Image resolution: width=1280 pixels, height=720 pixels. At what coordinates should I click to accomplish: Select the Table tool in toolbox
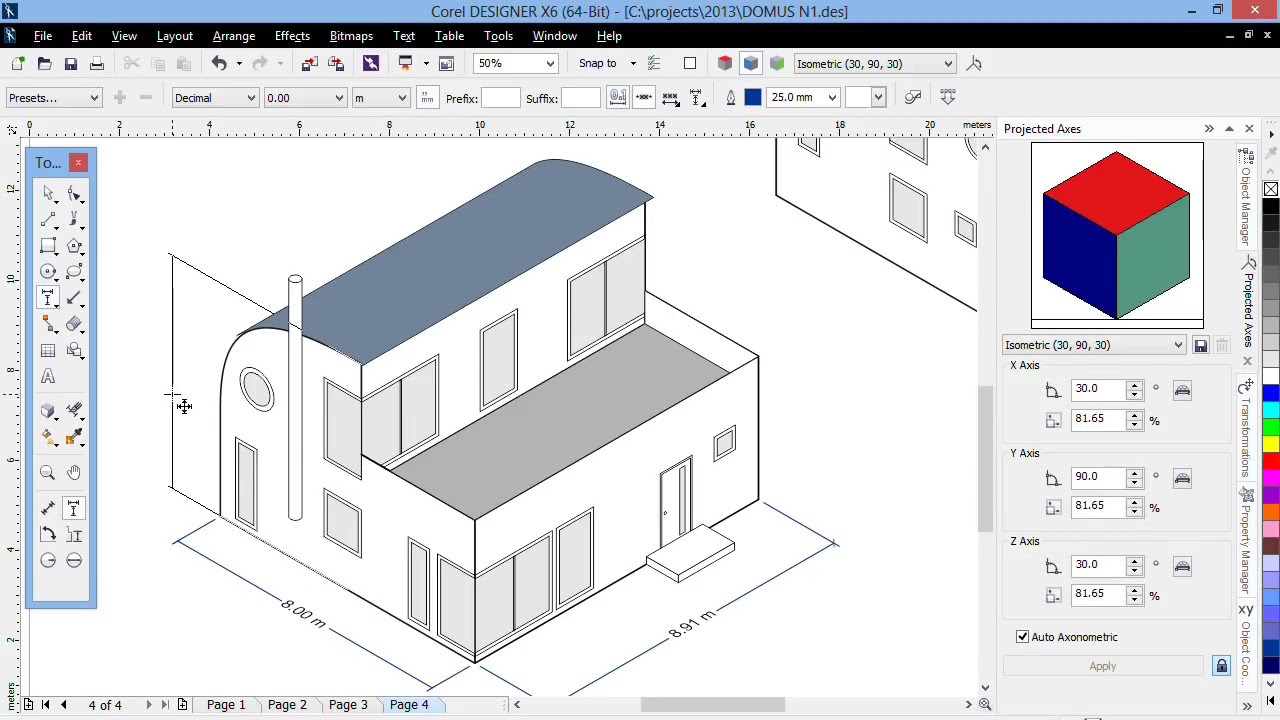(48, 350)
